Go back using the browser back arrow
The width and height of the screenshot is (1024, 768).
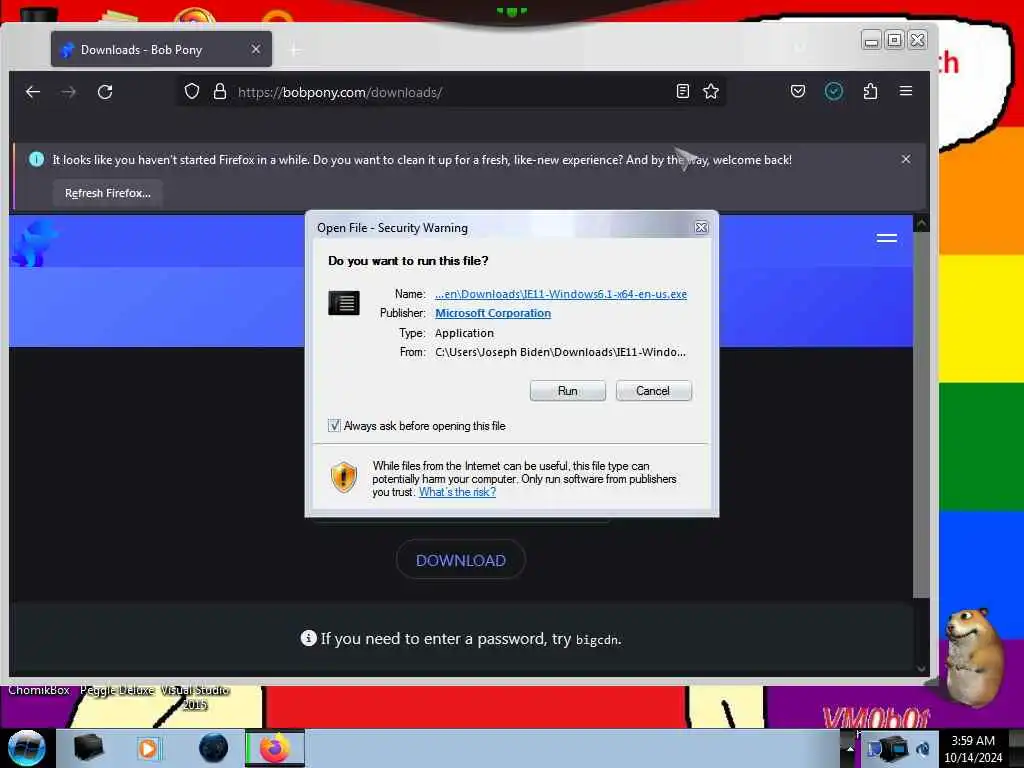click(x=33, y=92)
